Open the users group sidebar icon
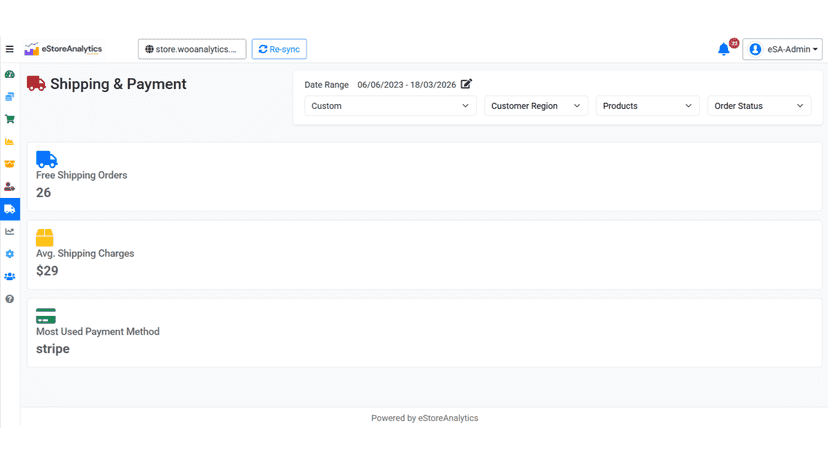 point(10,276)
